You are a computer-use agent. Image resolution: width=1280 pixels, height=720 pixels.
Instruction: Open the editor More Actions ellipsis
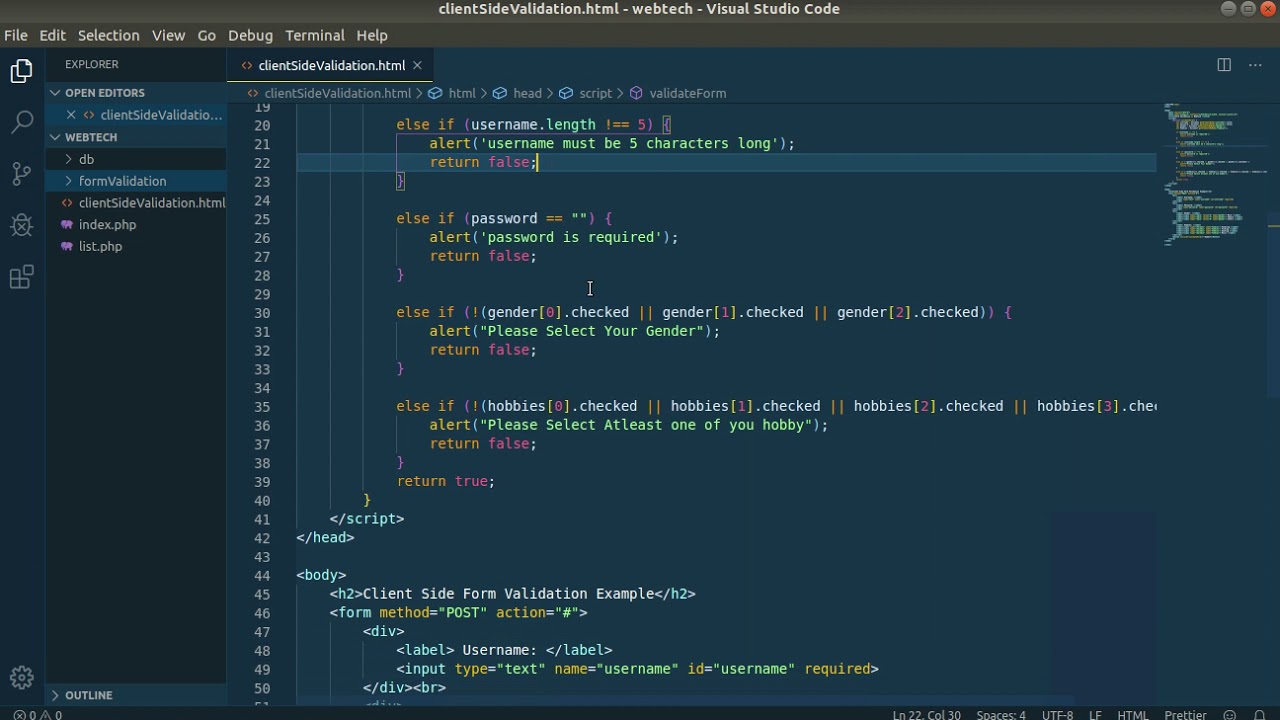point(1256,65)
